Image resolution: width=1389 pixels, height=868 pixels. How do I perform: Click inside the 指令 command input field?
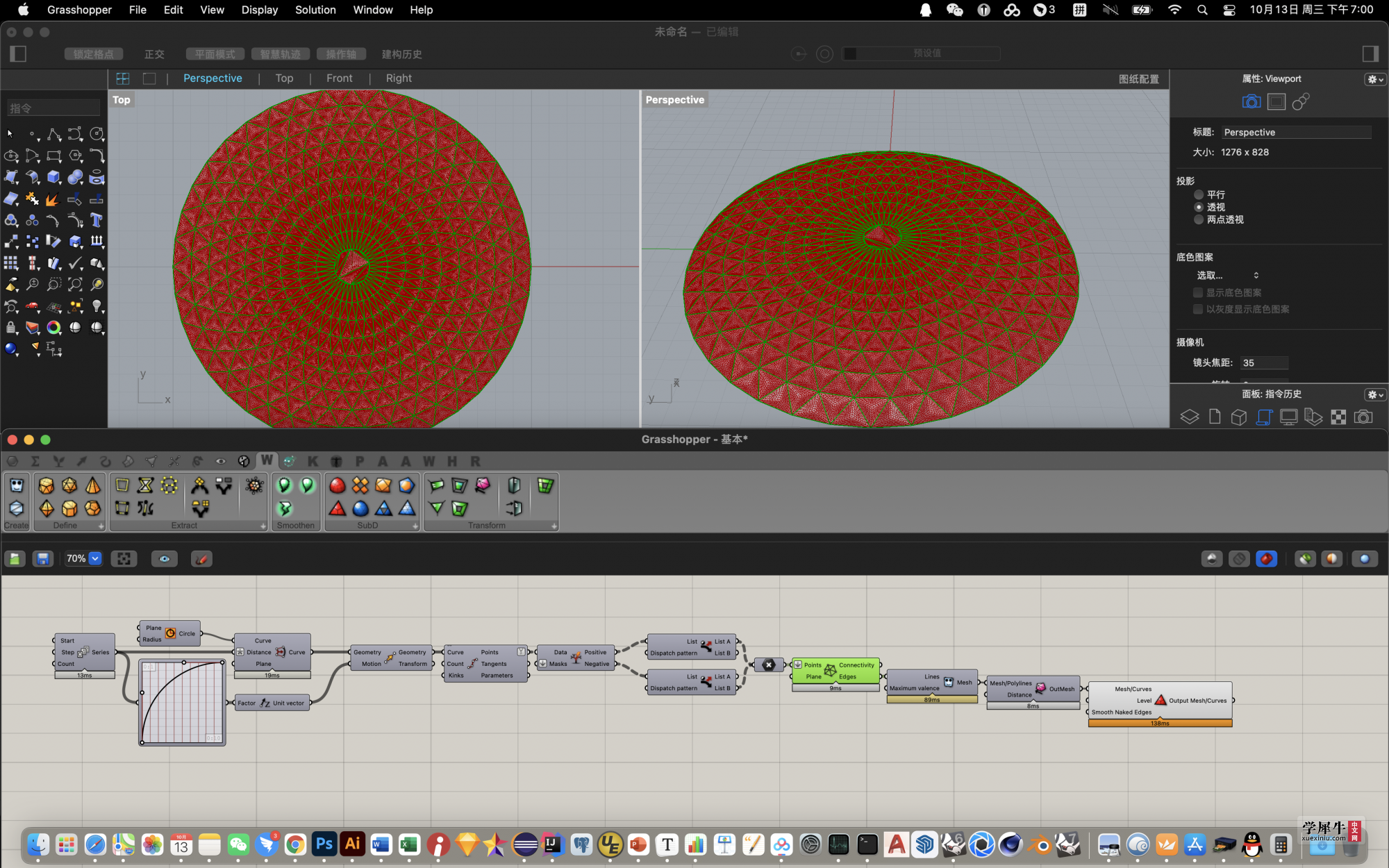tap(53, 108)
